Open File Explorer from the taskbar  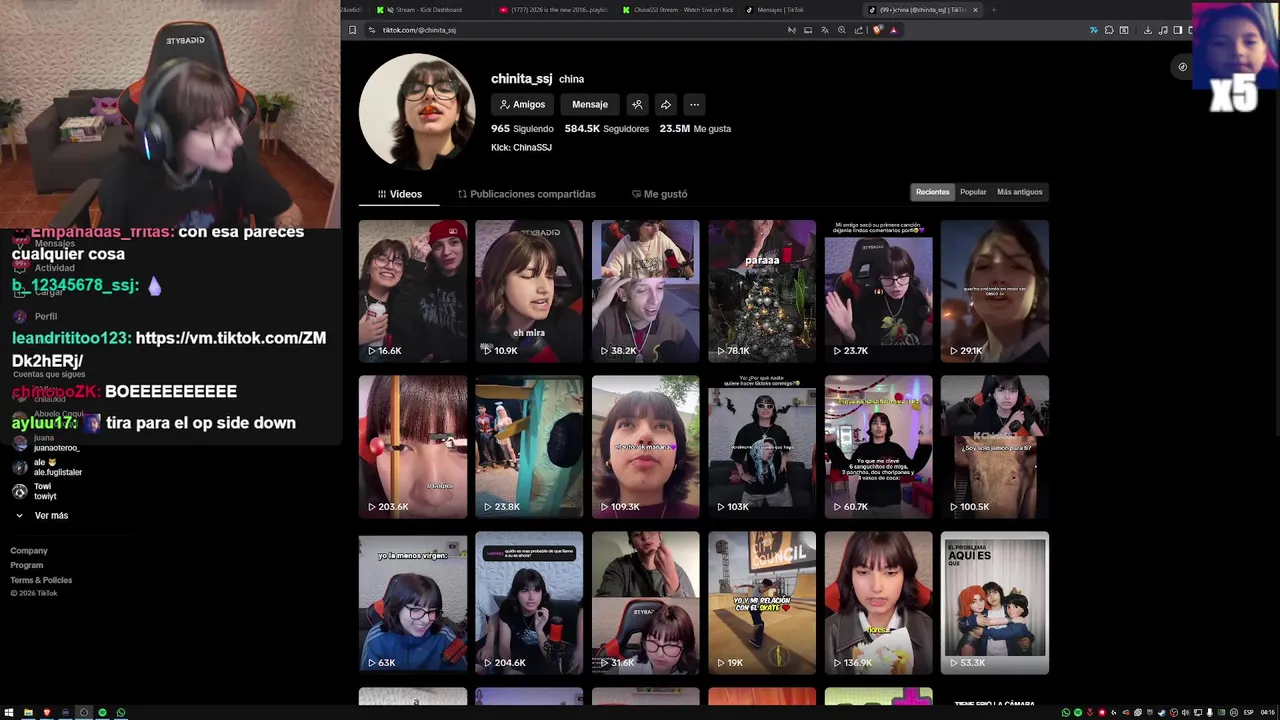pyautogui.click(x=28, y=712)
